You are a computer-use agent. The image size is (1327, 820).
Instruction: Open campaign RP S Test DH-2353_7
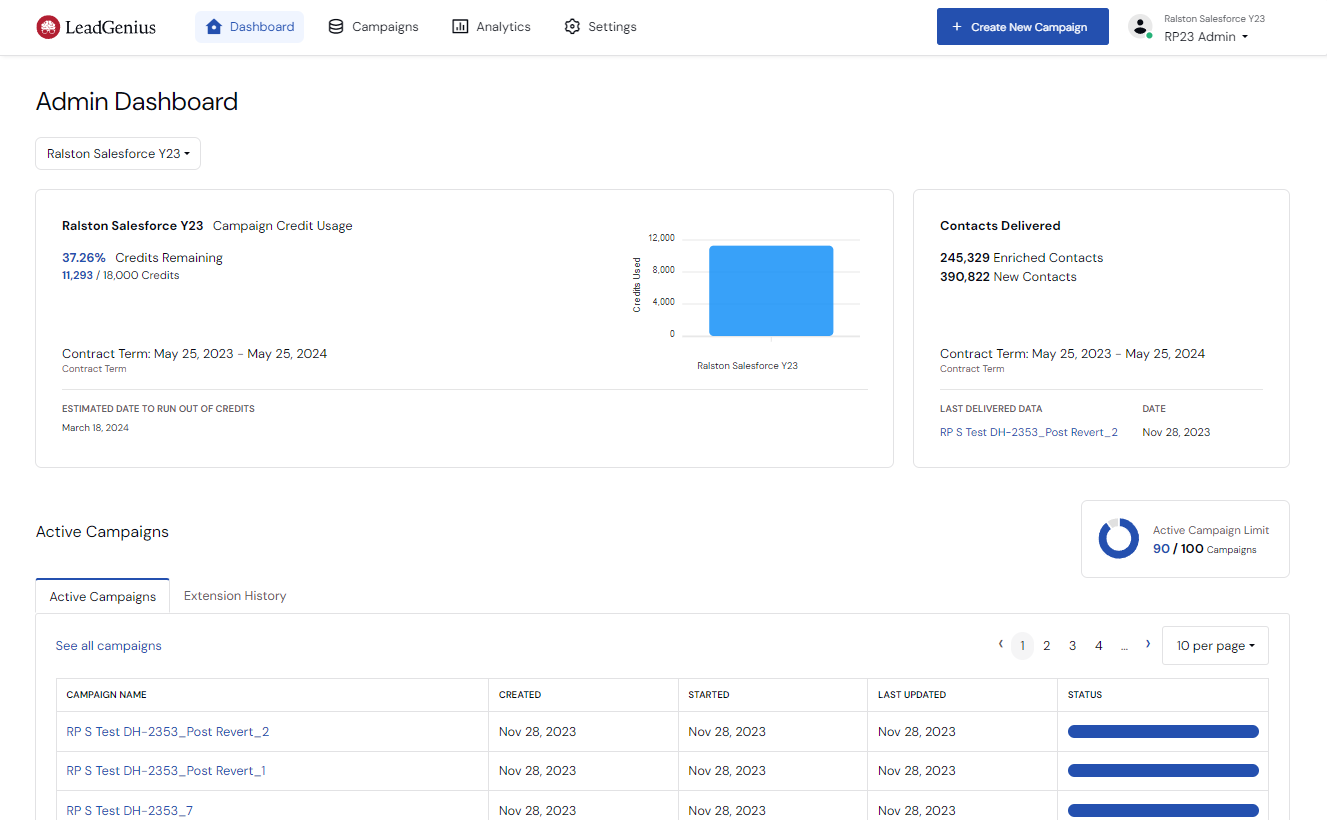point(130,811)
